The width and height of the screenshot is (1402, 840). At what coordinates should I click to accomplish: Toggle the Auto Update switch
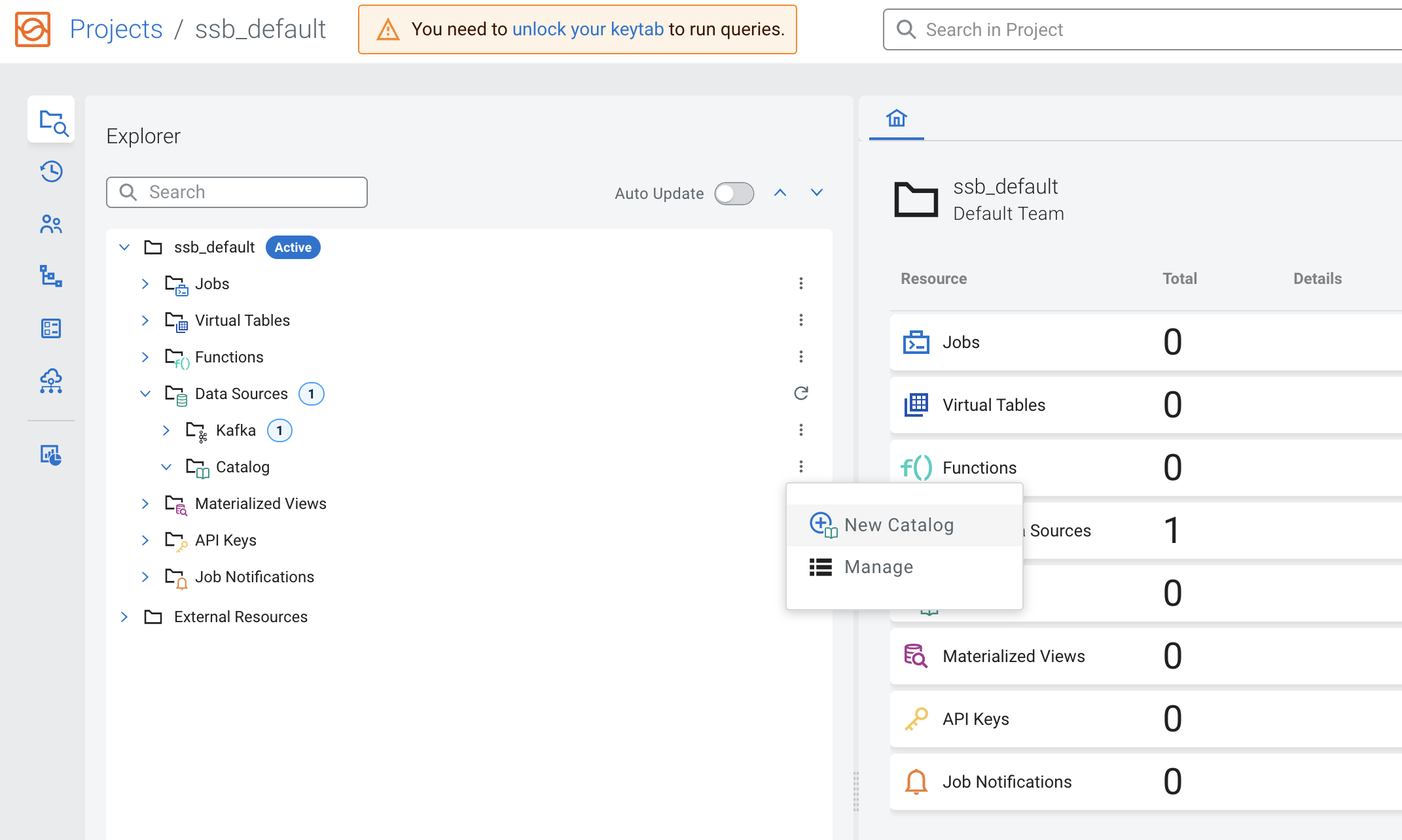pos(734,194)
